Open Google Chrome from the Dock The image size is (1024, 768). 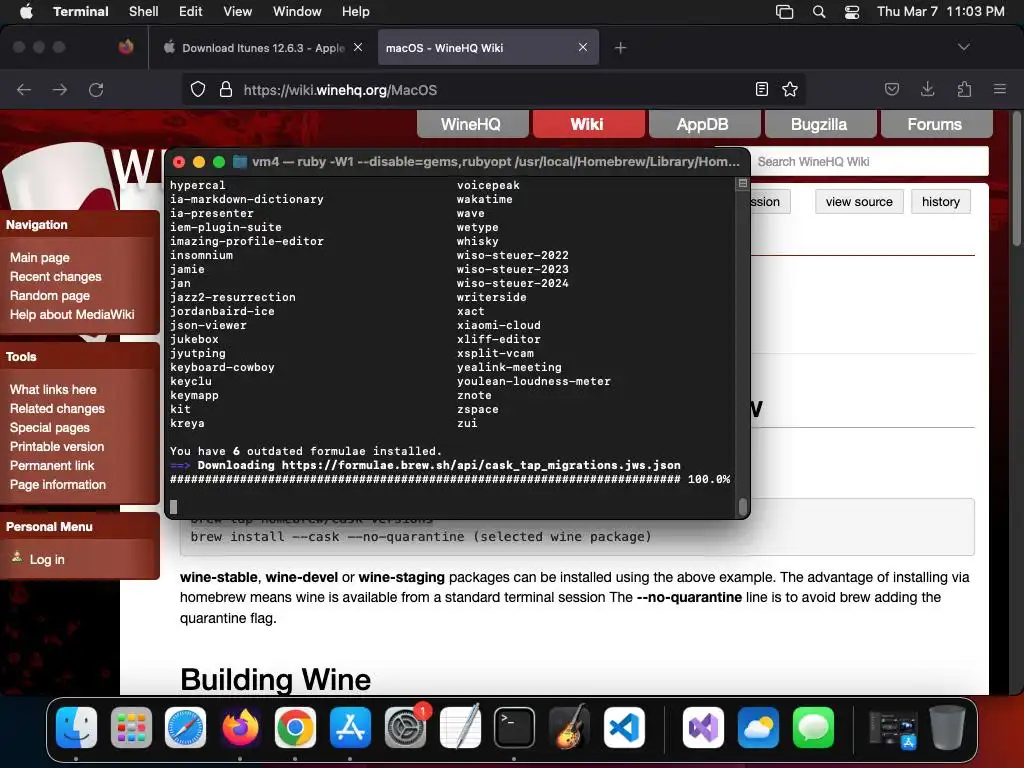pos(295,727)
